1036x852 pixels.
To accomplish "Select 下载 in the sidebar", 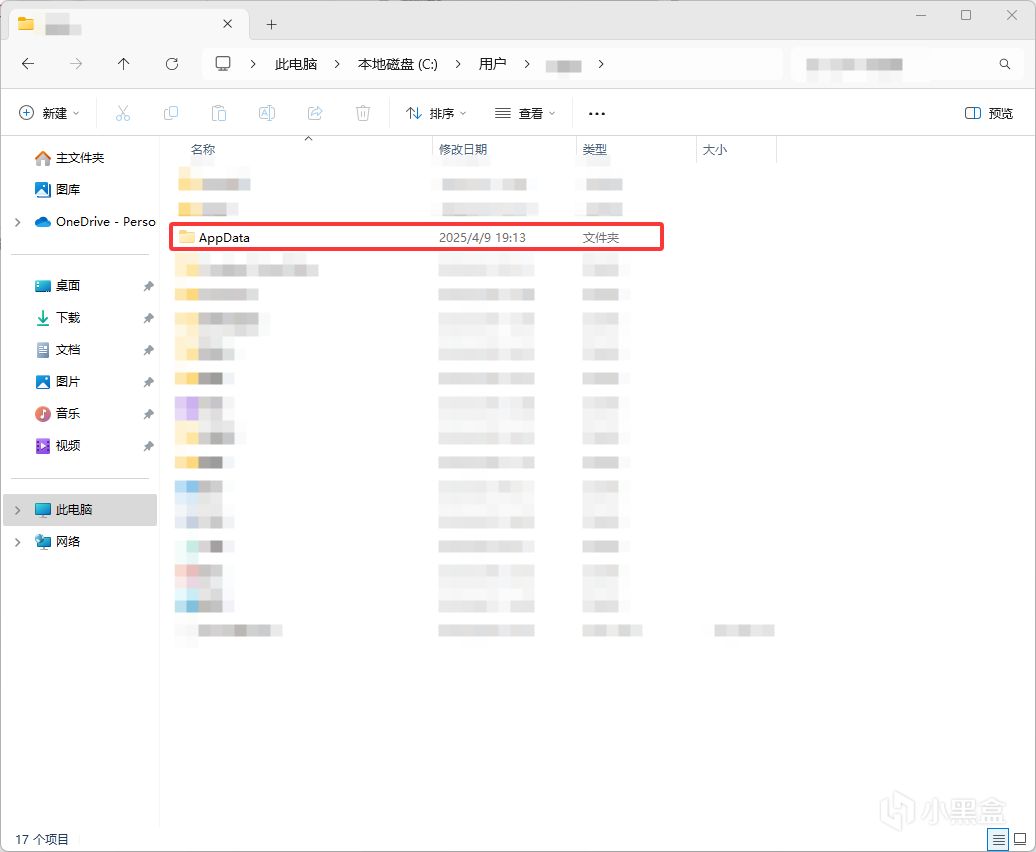I will 68,318.
